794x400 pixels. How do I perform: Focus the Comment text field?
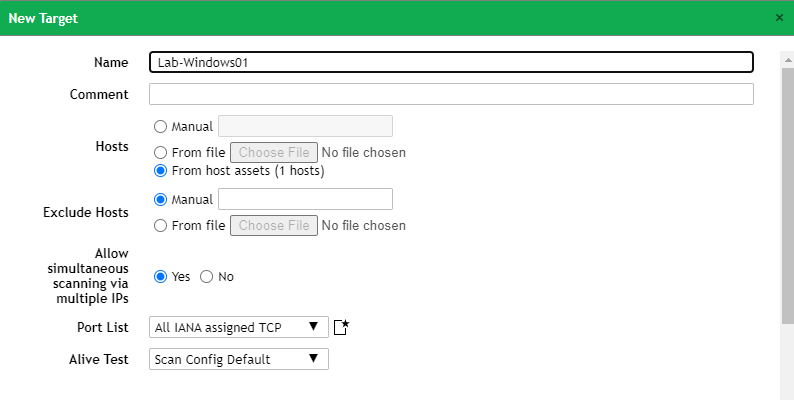coord(450,94)
